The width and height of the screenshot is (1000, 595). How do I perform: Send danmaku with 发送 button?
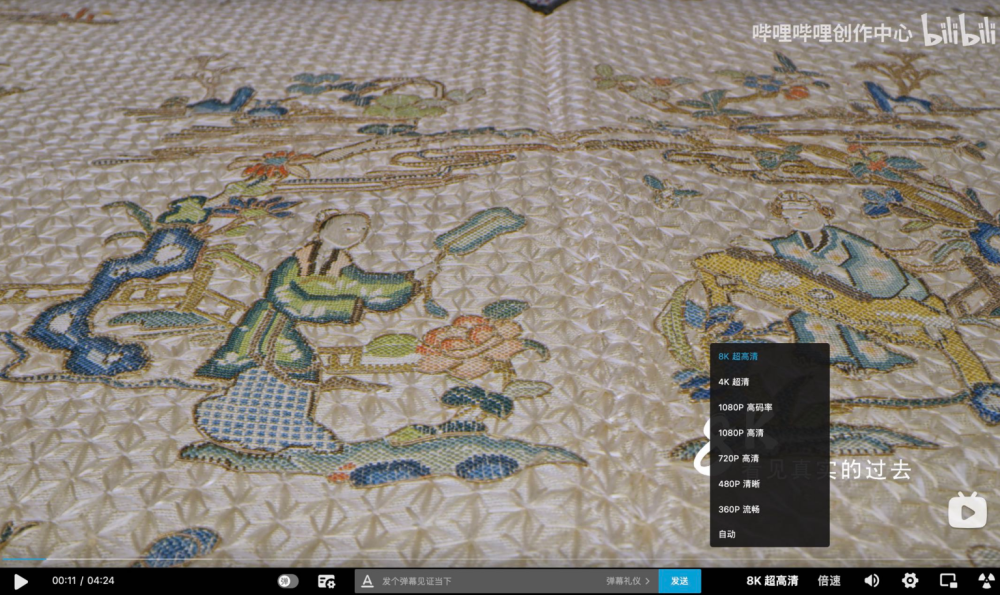pyautogui.click(x=679, y=581)
